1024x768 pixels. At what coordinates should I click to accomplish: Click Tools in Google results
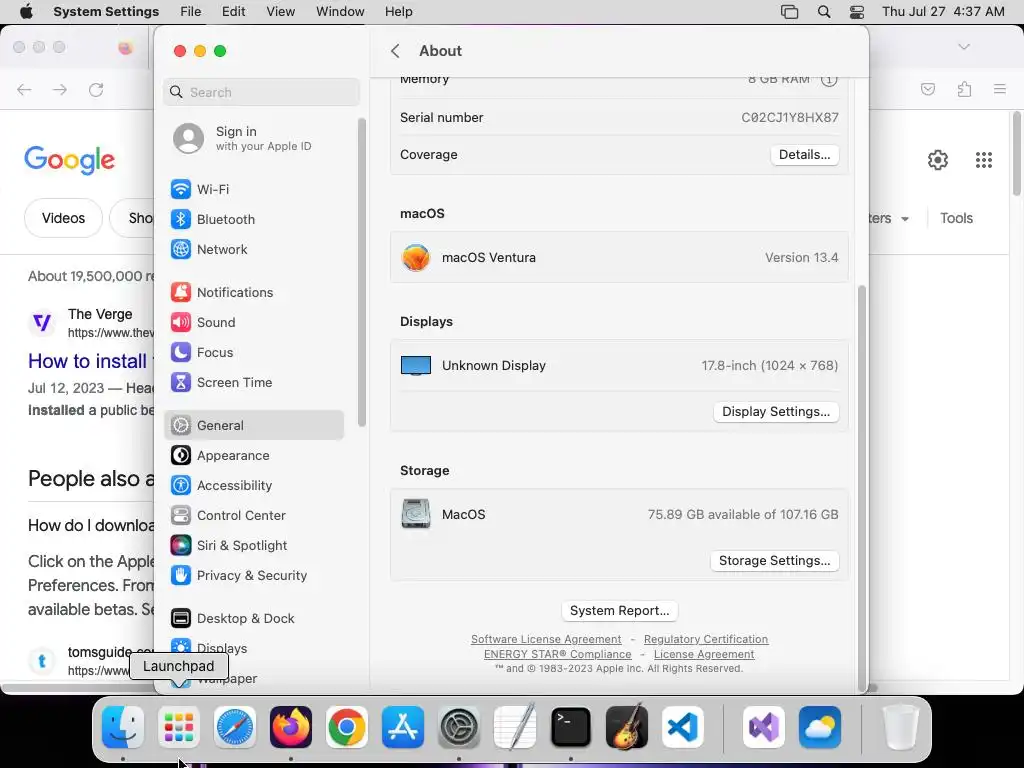[956, 218]
